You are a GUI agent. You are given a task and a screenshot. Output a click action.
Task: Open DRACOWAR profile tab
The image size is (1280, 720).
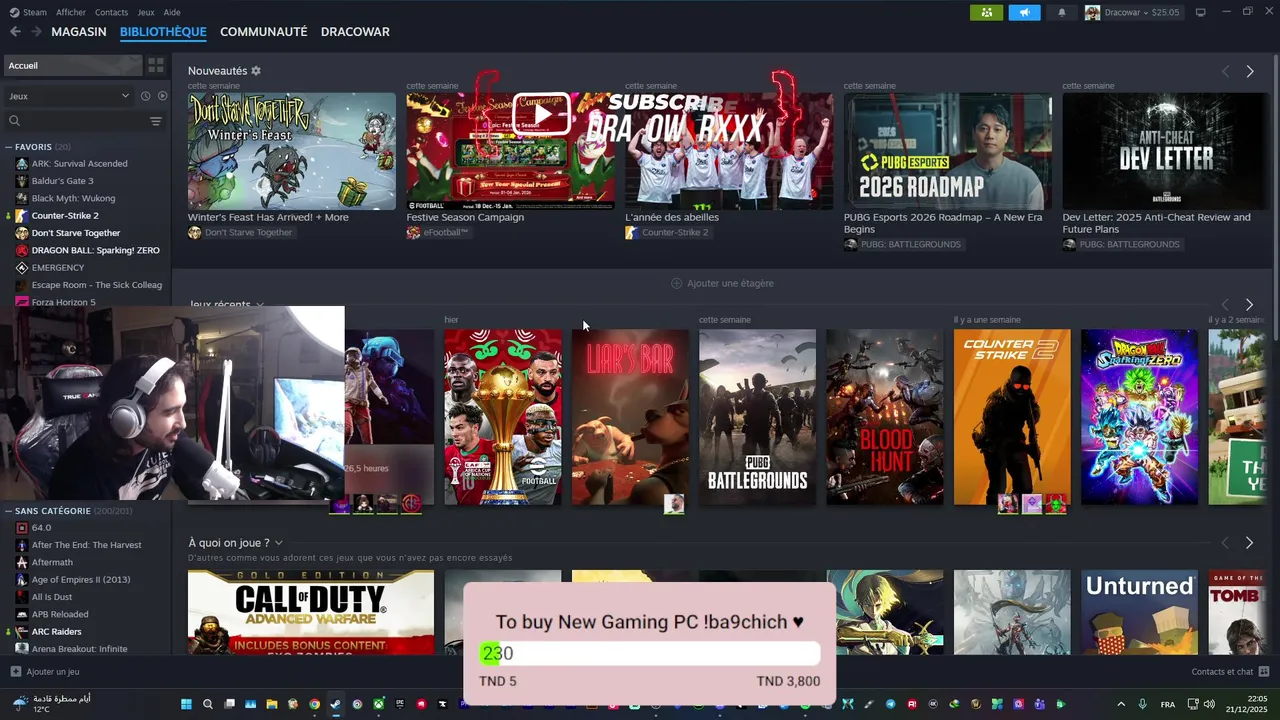tap(355, 32)
